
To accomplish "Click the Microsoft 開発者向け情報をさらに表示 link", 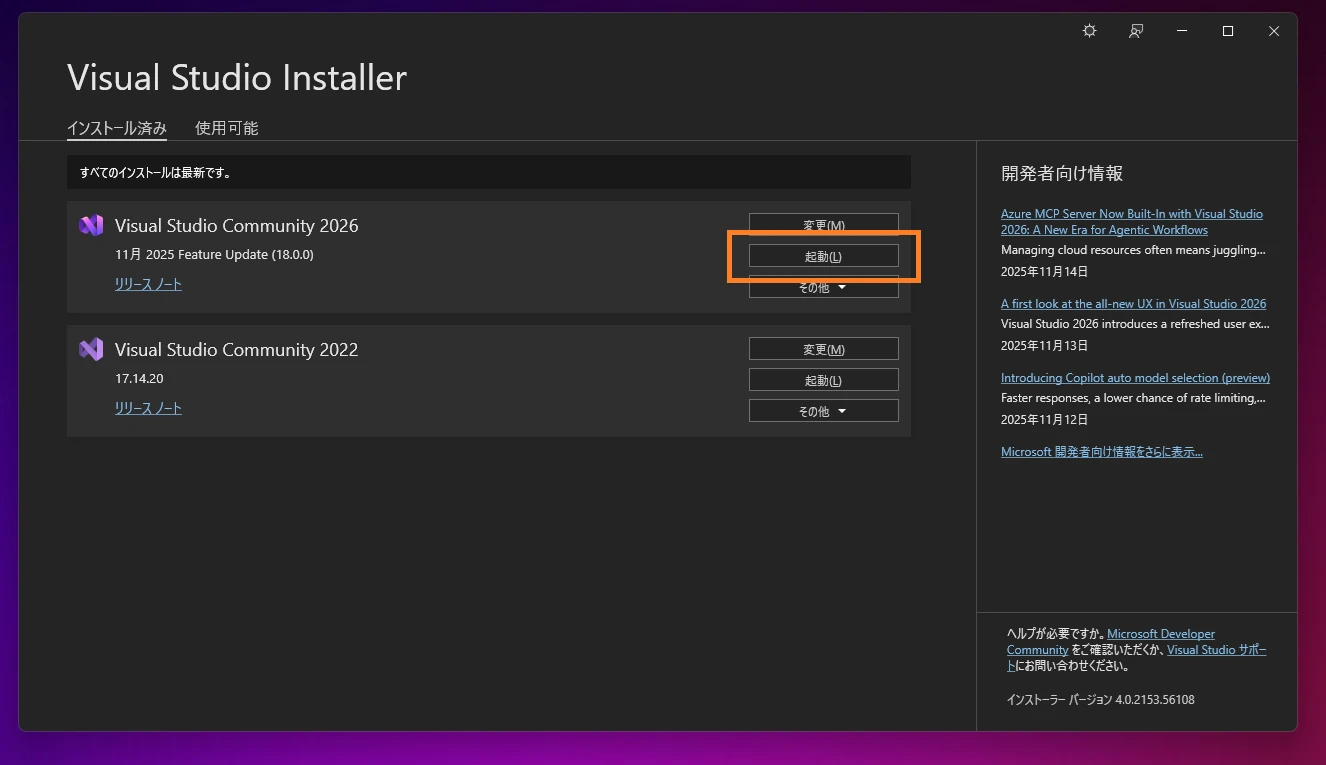I will tap(1102, 451).
